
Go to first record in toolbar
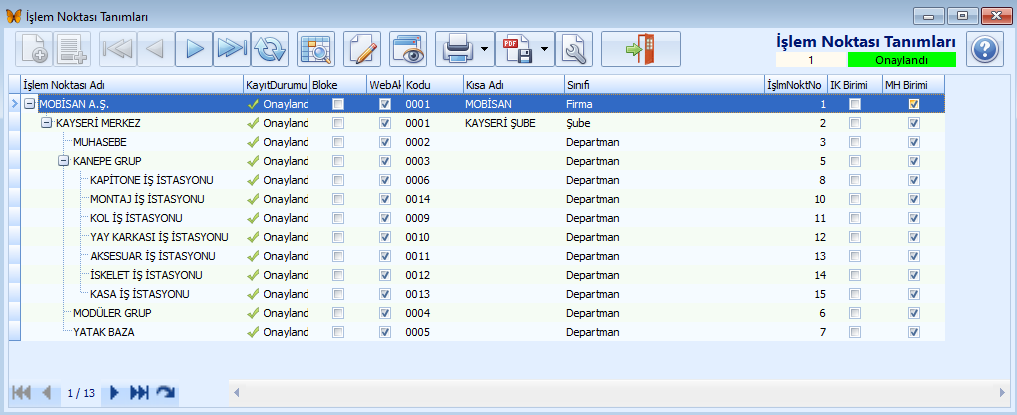click(118, 49)
